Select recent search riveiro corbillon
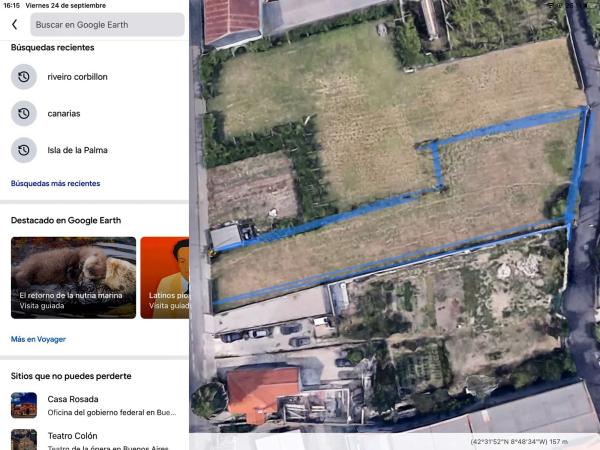The width and height of the screenshot is (600, 450). coord(77,77)
